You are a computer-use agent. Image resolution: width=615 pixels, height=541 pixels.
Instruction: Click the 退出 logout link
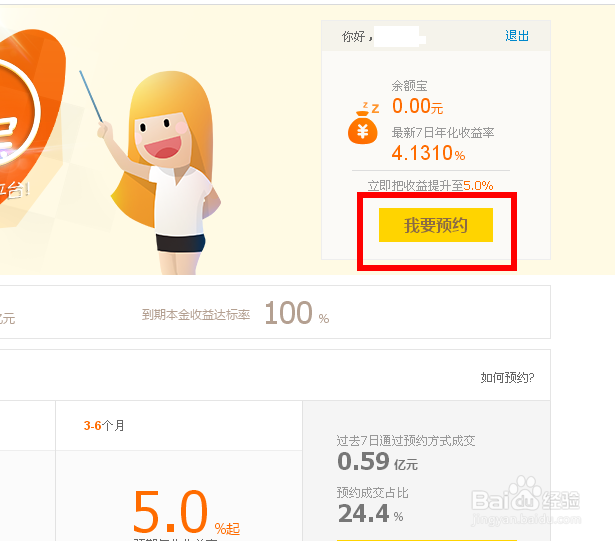pyautogui.click(x=517, y=36)
